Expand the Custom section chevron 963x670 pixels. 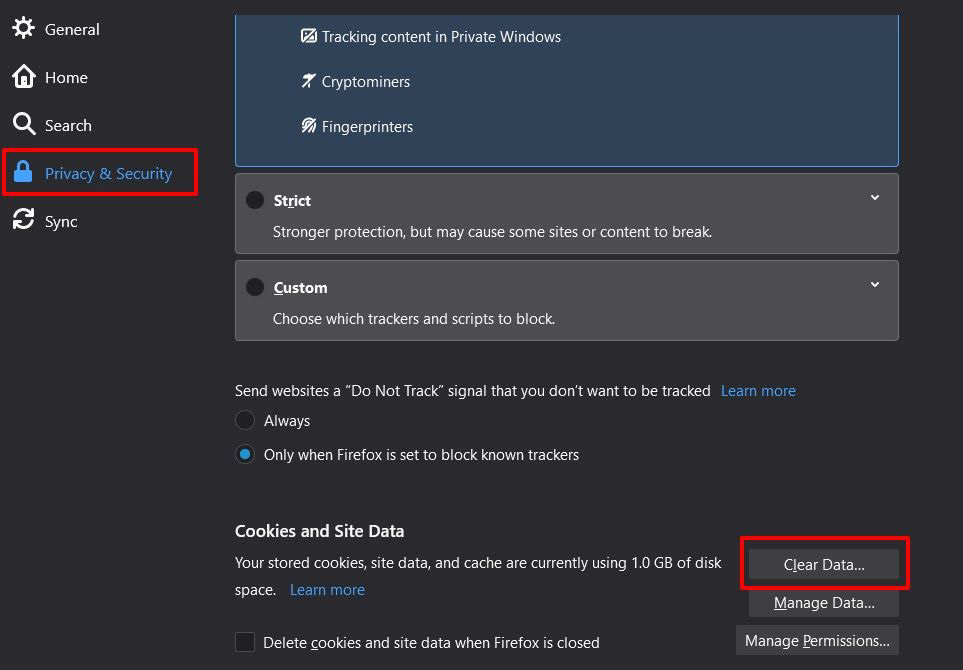(875, 285)
